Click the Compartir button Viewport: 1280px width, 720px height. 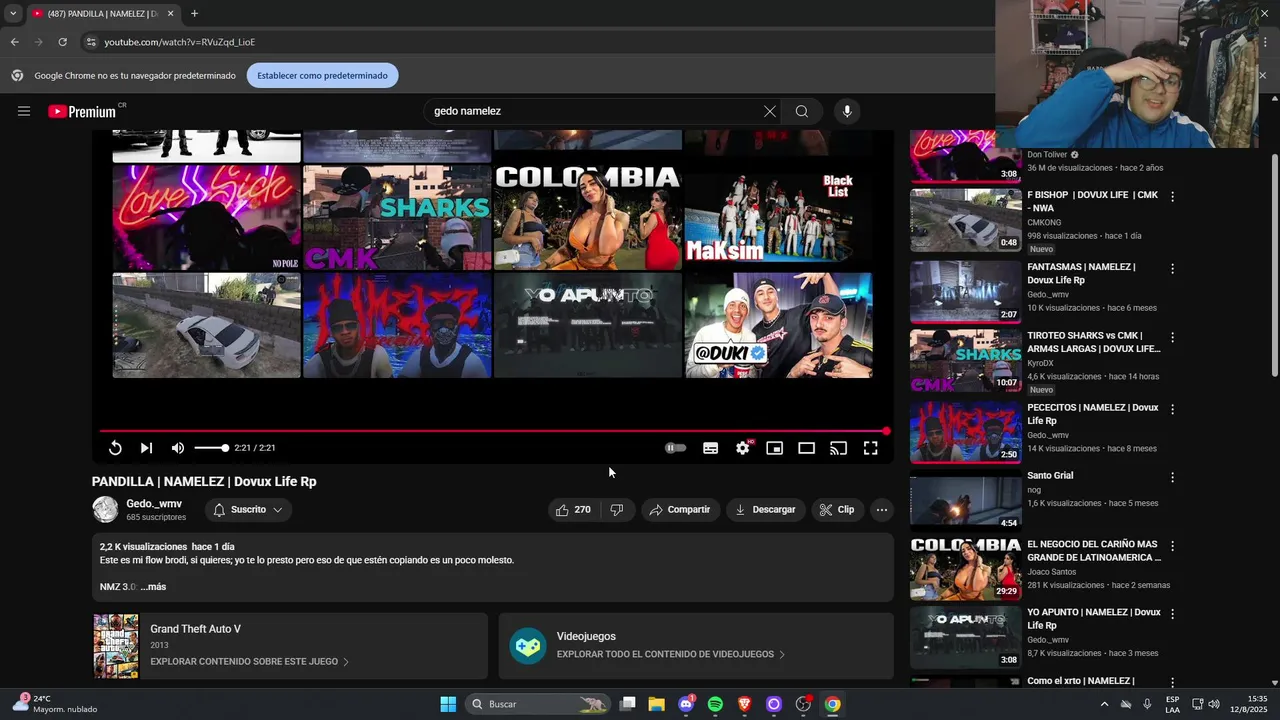pos(680,509)
